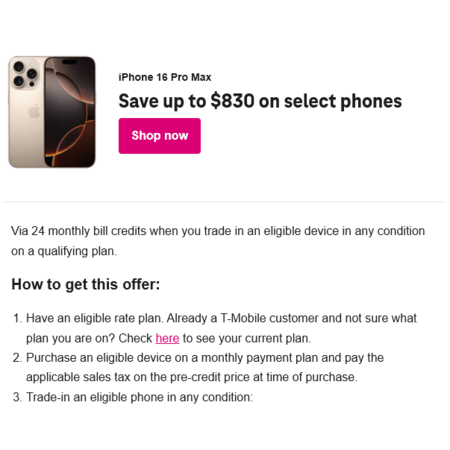The width and height of the screenshot is (450, 450).
Task: Click the list number '2.' marker
Action: 17,358
